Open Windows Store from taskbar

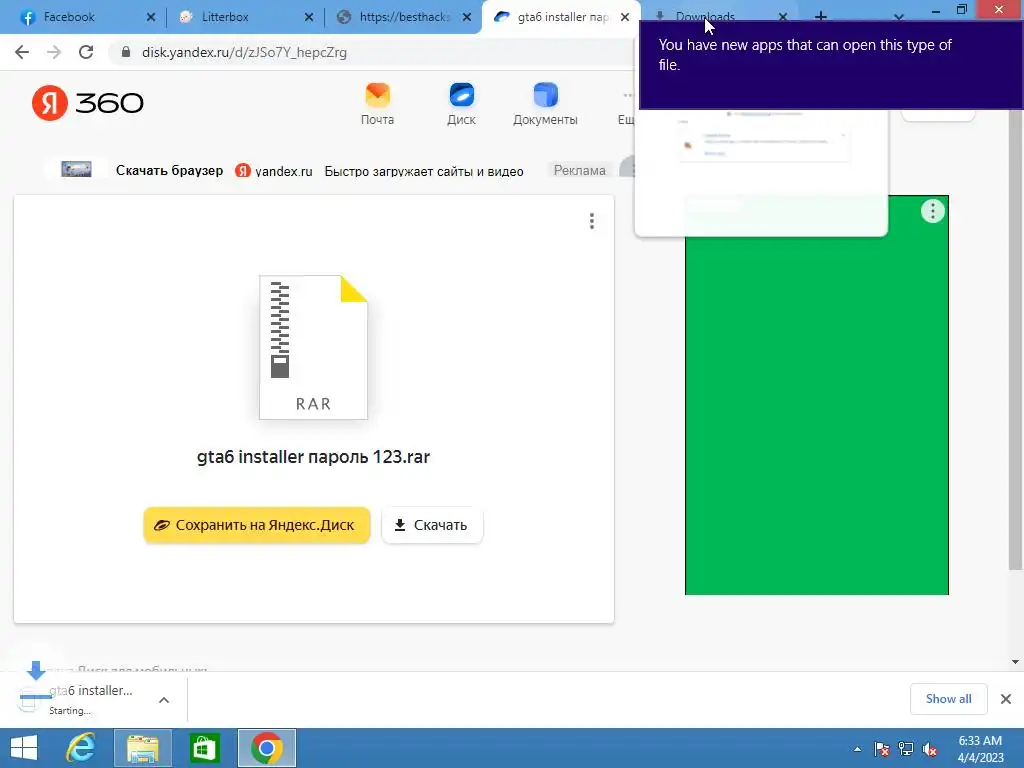pos(204,748)
